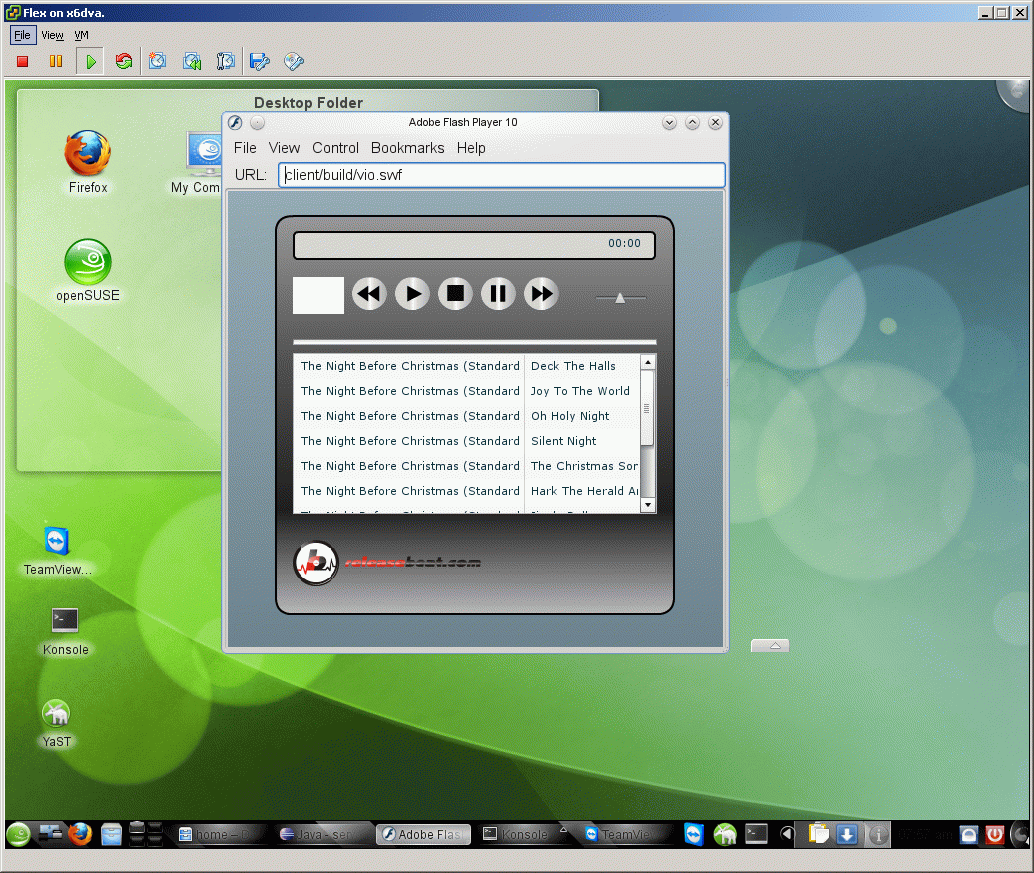Reset the VM with the red-green arrows icon
The image size is (1034, 873).
pos(124,61)
